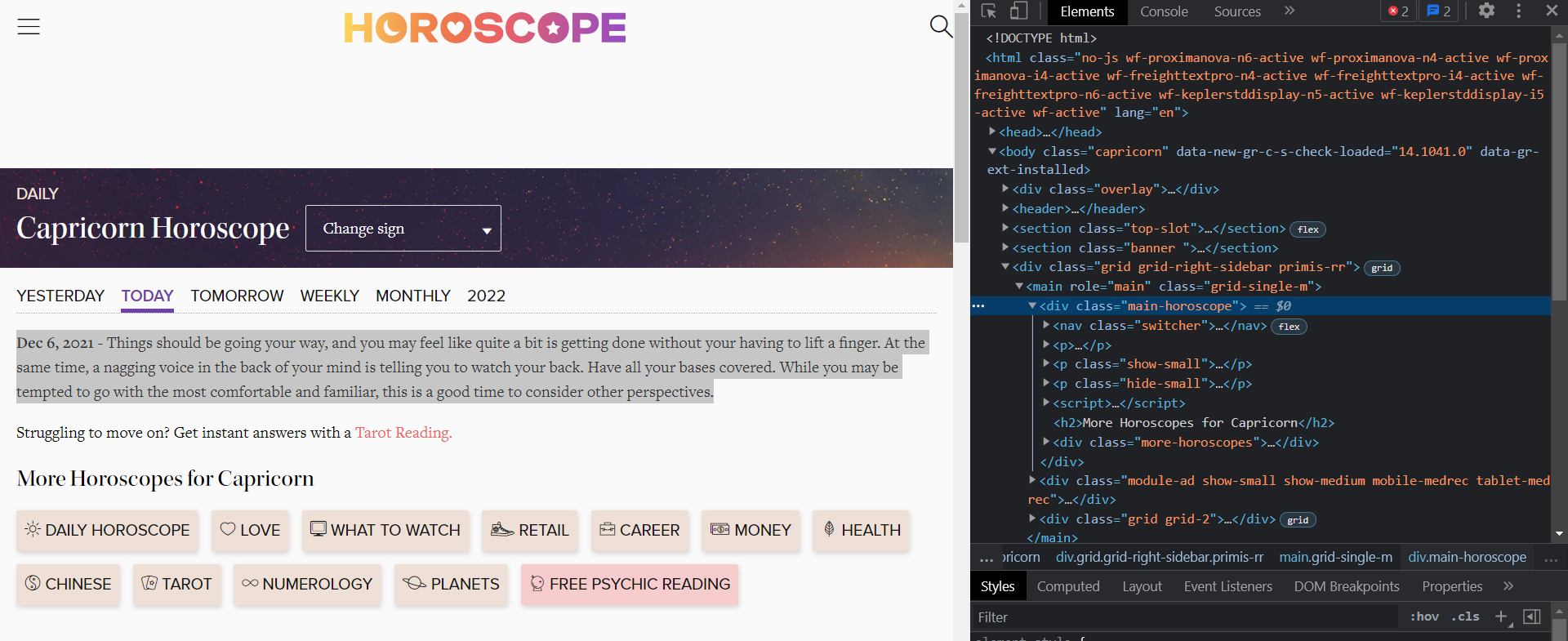The width and height of the screenshot is (1568, 641).
Task: Select the Elements tab
Action: pyautogui.click(x=1087, y=11)
